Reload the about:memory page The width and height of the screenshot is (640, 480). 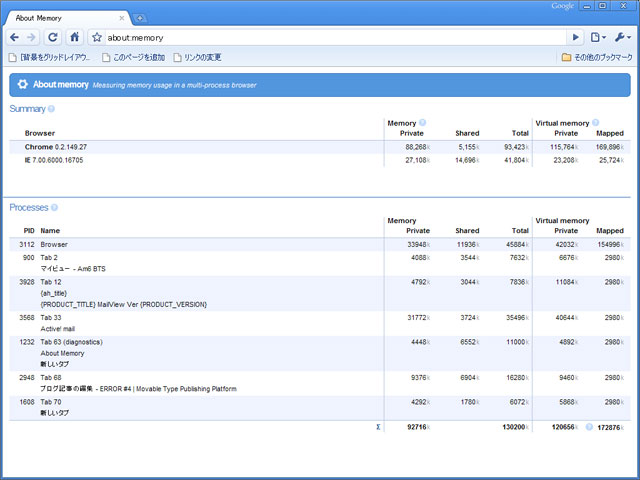[53, 37]
